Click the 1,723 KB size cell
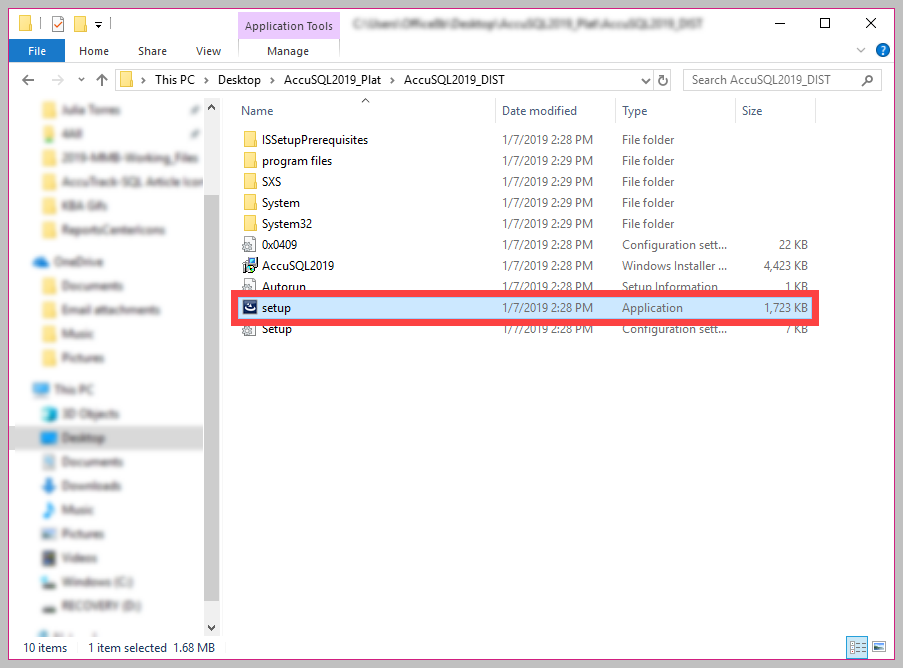Image resolution: width=903 pixels, height=668 pixels. point(786,308)
